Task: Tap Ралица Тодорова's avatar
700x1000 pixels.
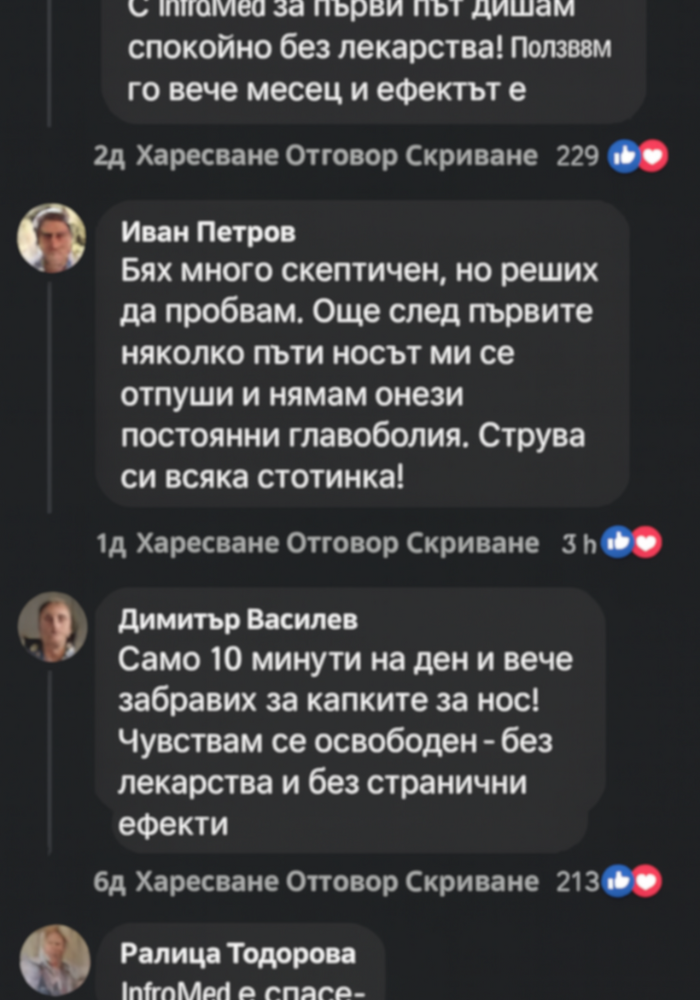Action: (x=54, y=958)
